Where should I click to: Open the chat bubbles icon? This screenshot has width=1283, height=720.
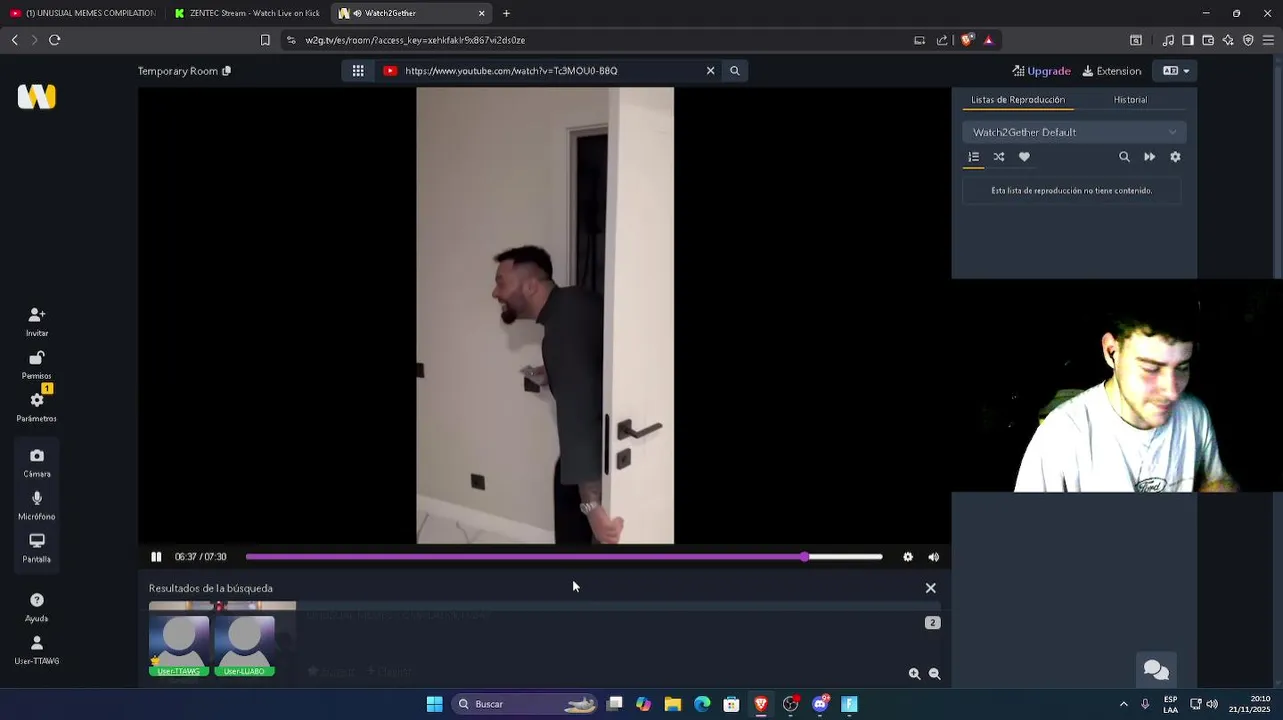1156,670
